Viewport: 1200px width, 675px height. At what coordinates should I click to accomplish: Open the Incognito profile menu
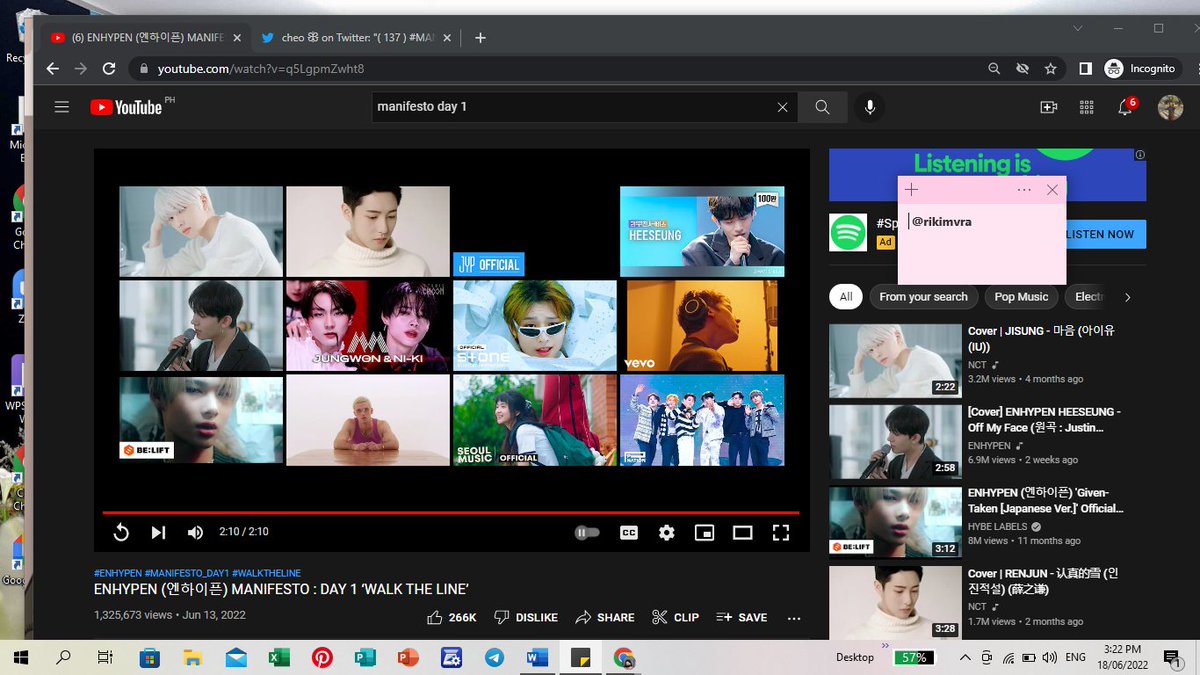[x=1141, y=69]
